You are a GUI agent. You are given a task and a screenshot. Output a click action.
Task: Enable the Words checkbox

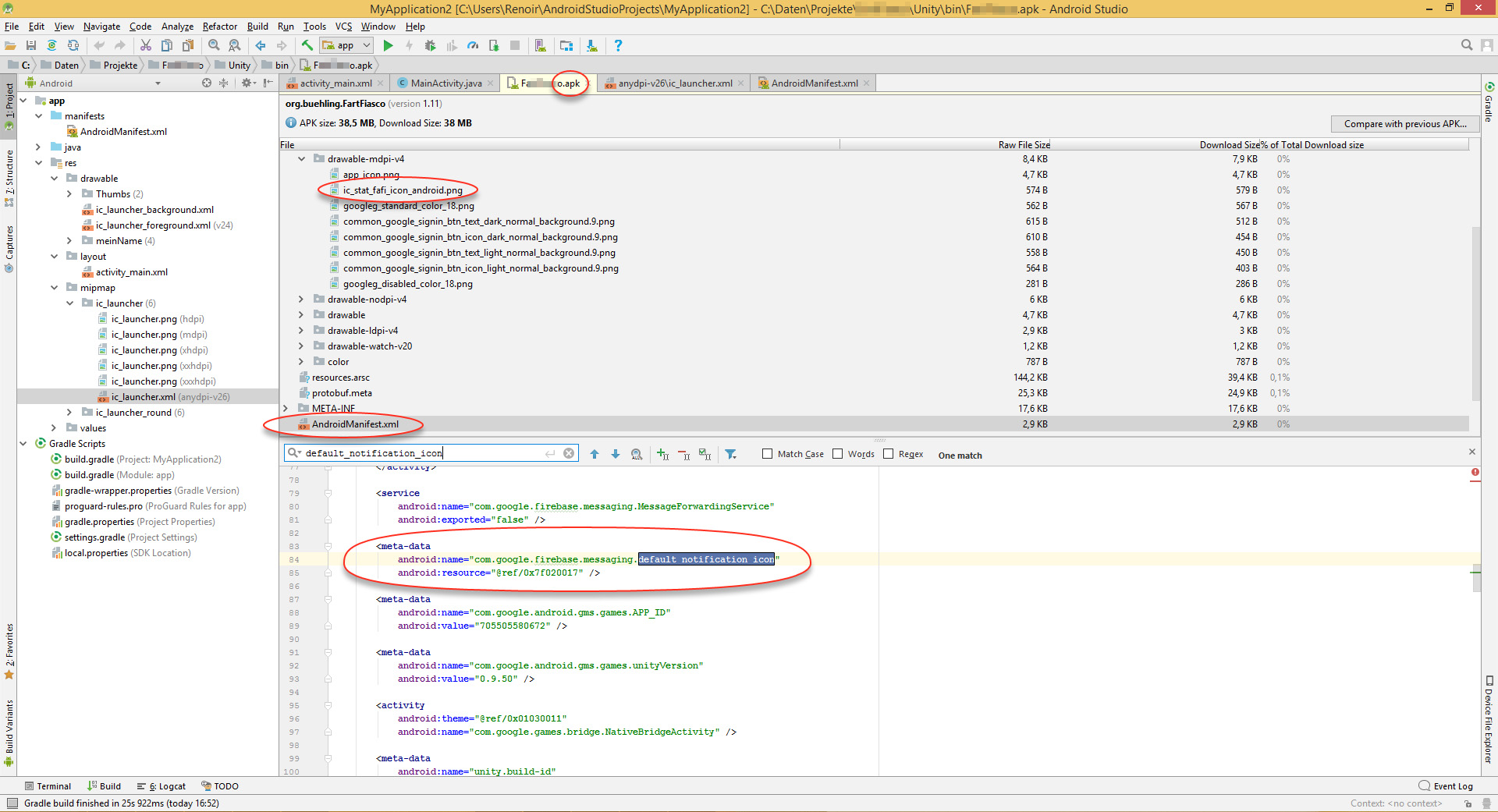click(838, 455)
